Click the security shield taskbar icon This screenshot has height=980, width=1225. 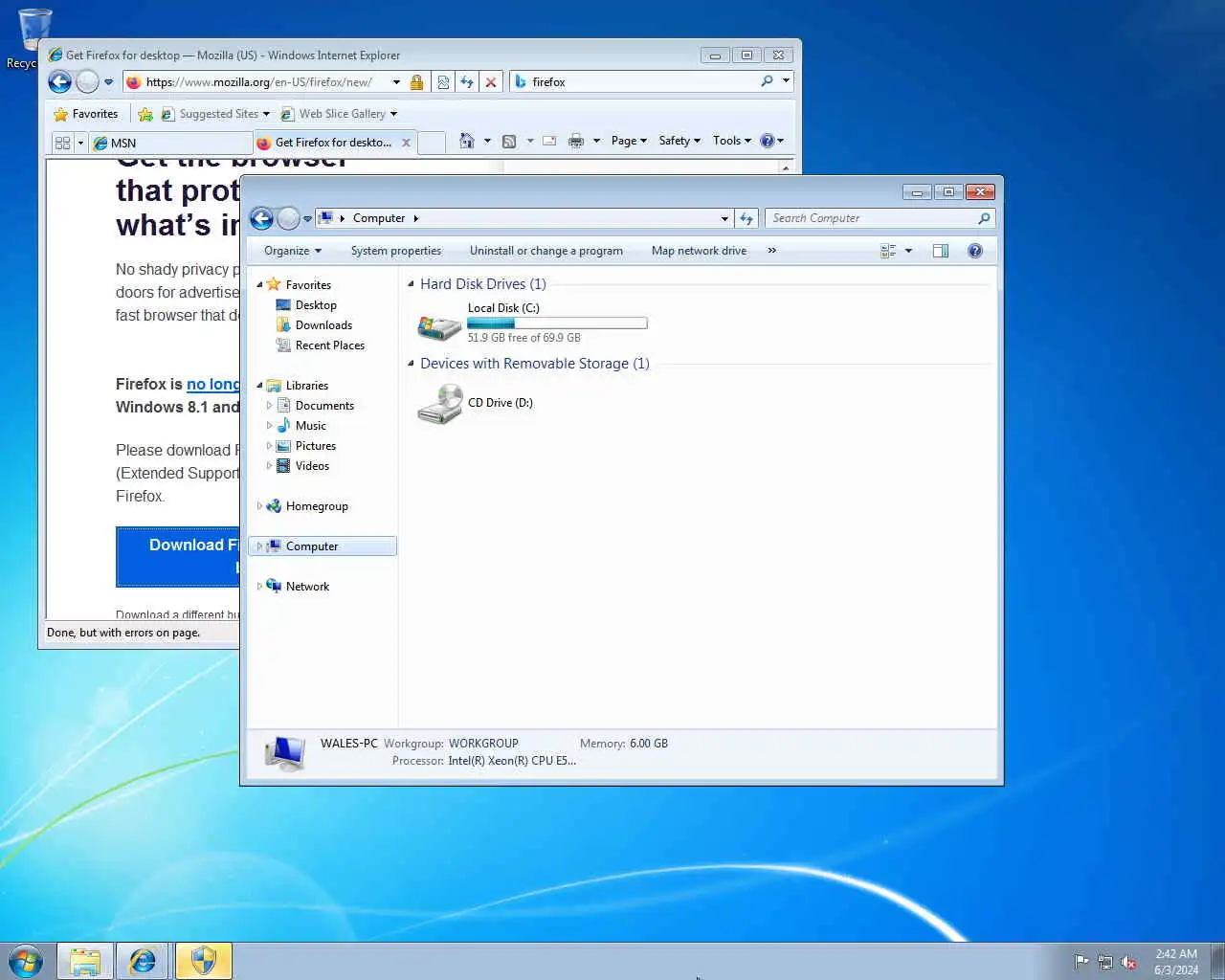point(203,961)
